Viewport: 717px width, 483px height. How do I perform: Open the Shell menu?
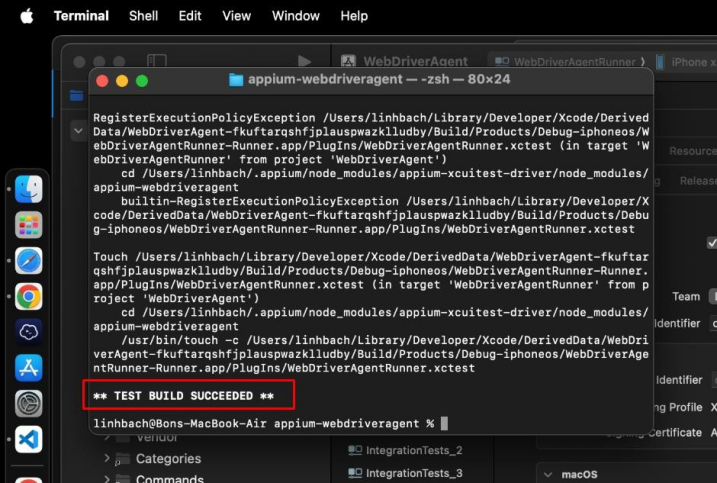tap(143, 16)
